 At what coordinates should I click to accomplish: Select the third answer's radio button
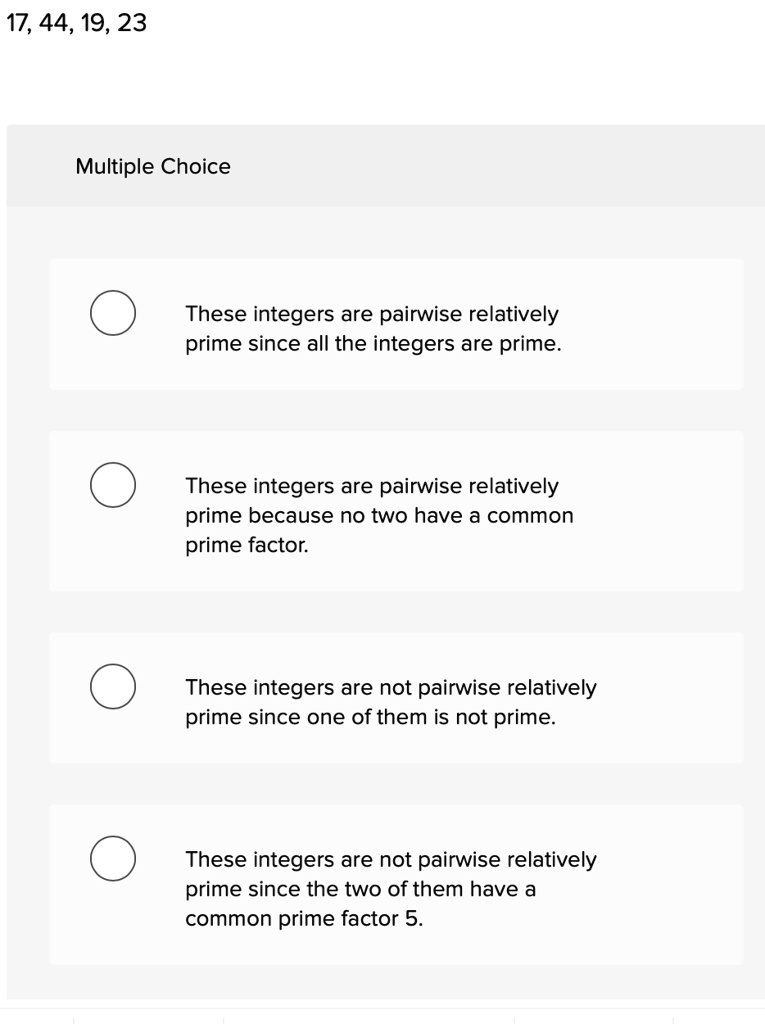[113, 687]
